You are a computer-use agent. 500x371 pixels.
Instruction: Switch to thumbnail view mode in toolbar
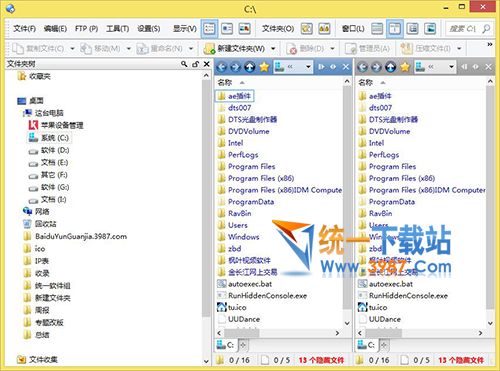pos(244,29)
